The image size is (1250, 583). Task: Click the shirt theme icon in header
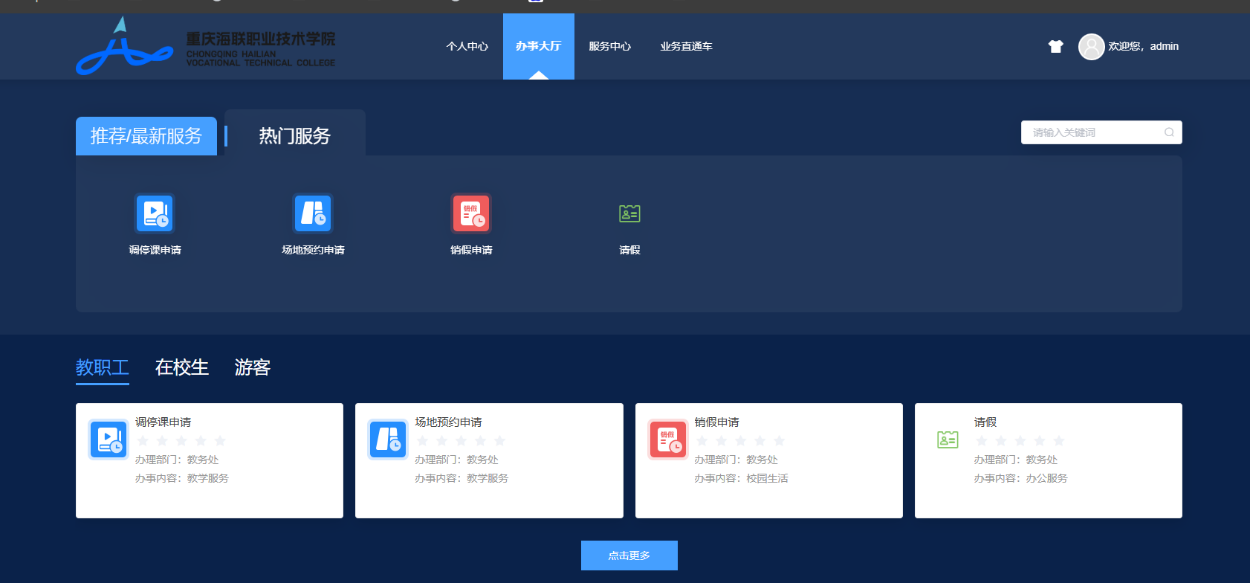[x=1056, y=46]
